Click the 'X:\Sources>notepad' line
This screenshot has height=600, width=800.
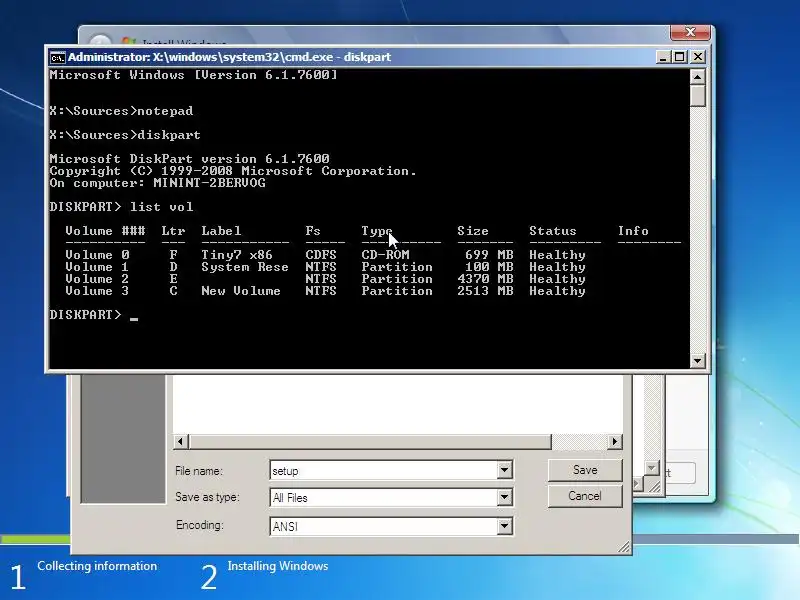click(121, 111)
